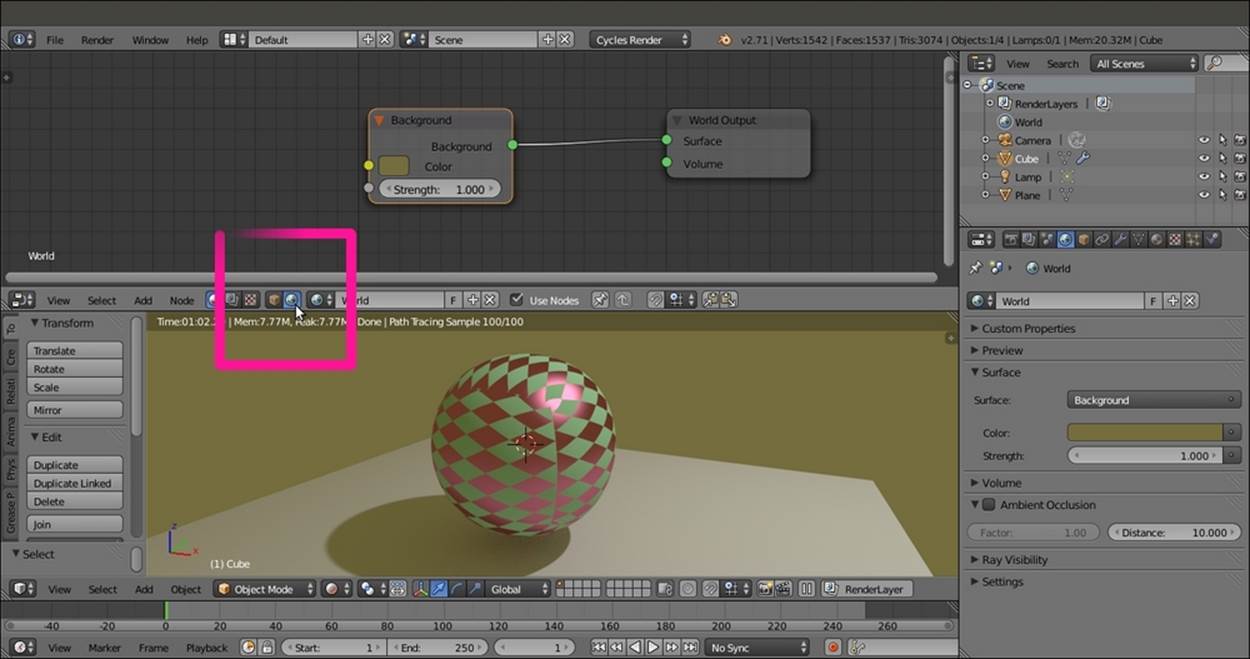Click the Color swatch on Background node
This screenshot has height=659, width=1250.
(394, 166)
